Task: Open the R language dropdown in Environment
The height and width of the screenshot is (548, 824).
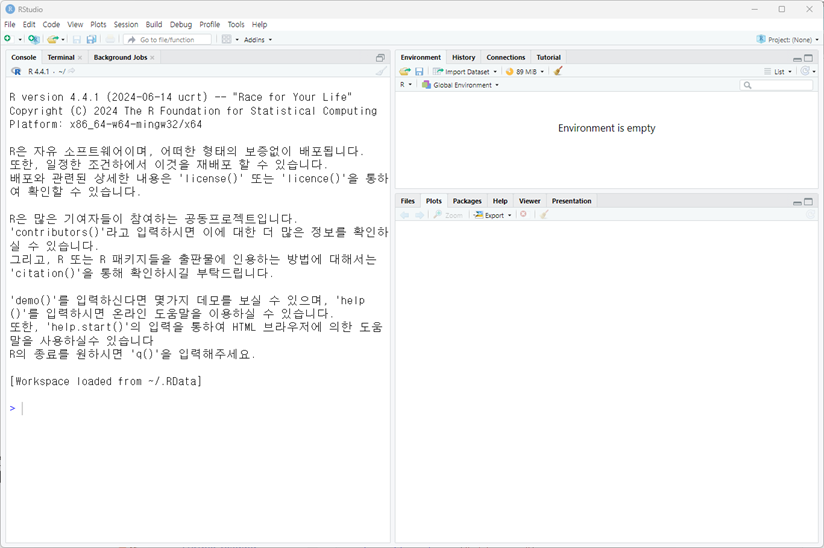Action: point(406,85)
